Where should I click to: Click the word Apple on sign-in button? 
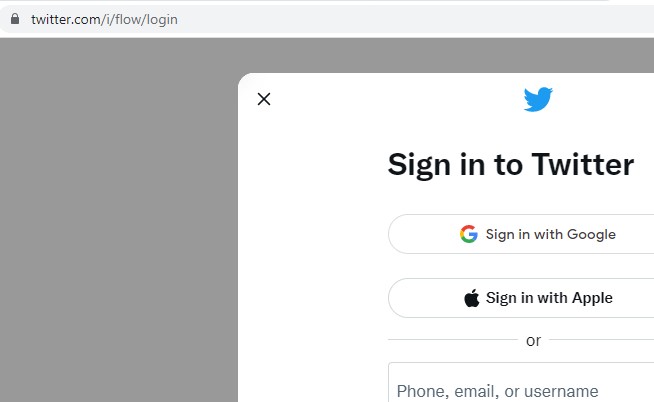(592, 298)
